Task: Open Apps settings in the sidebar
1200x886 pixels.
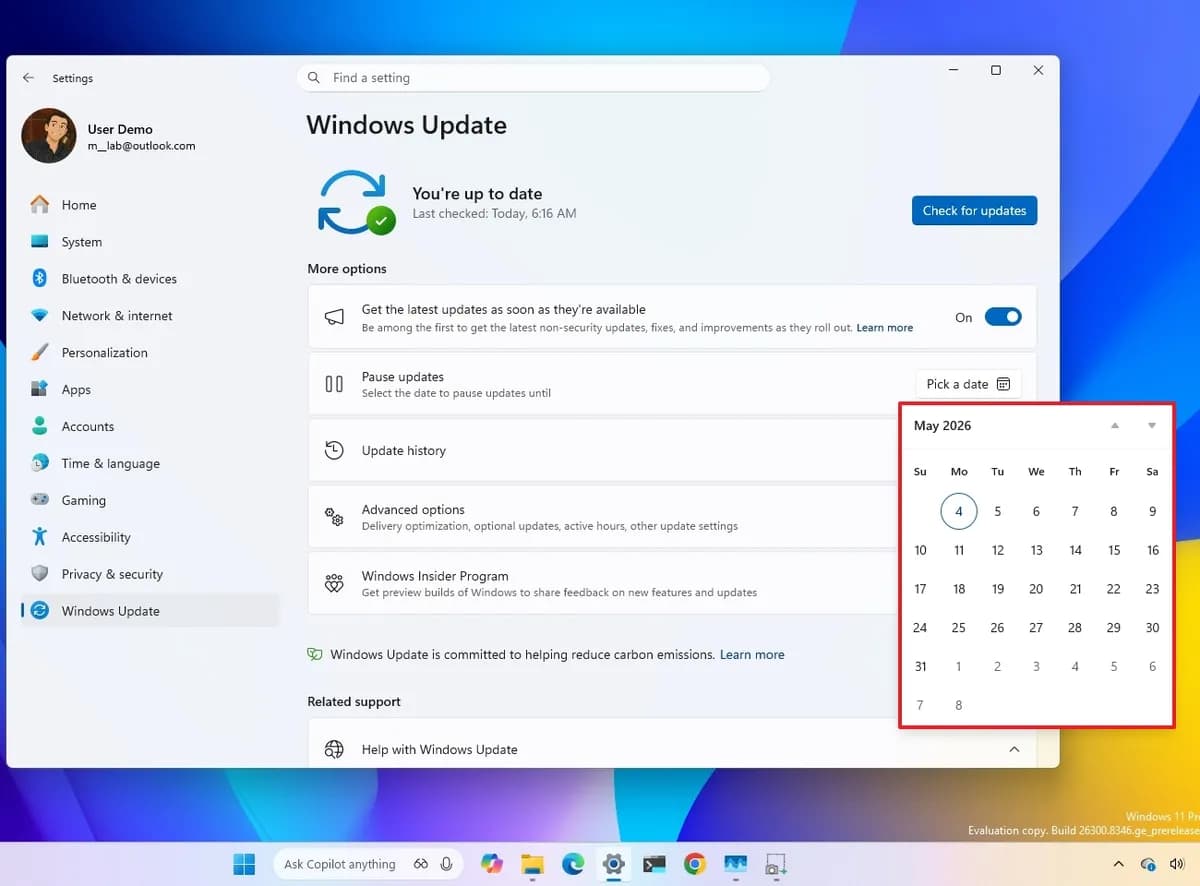Action: point(150,390)
